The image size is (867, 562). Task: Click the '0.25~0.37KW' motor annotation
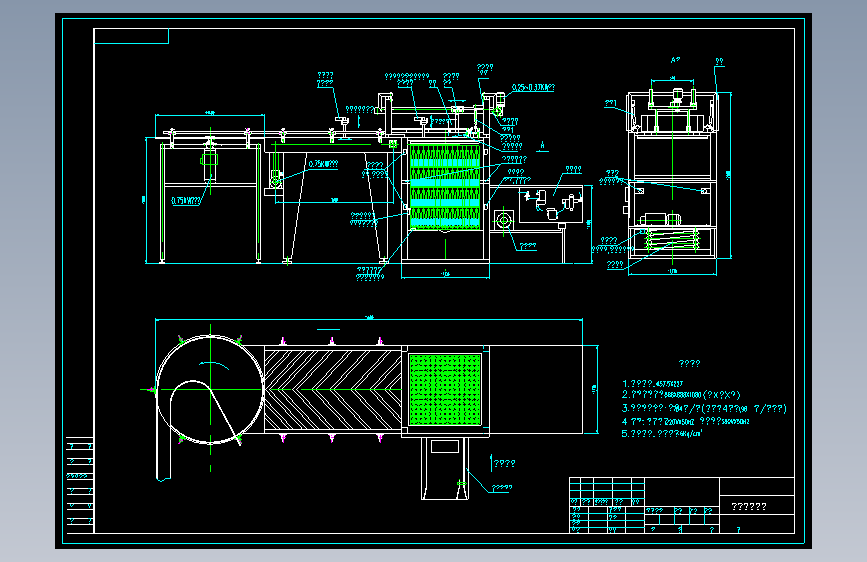pyautogui.click(x=533, y=87)
